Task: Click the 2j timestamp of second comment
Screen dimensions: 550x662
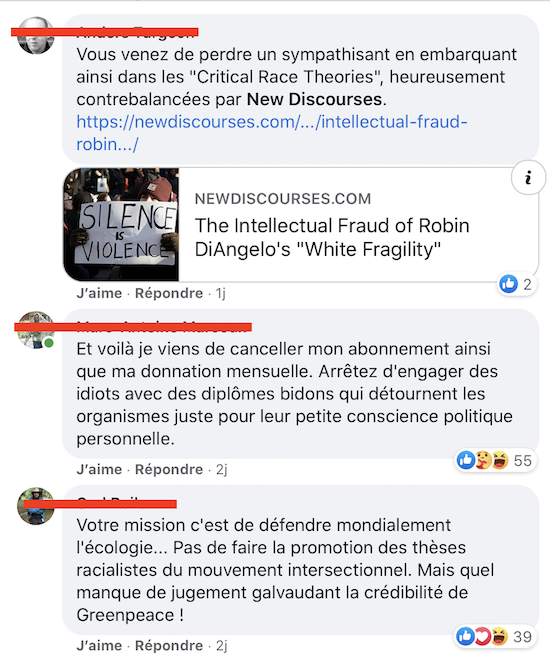Action: point(222,469)
